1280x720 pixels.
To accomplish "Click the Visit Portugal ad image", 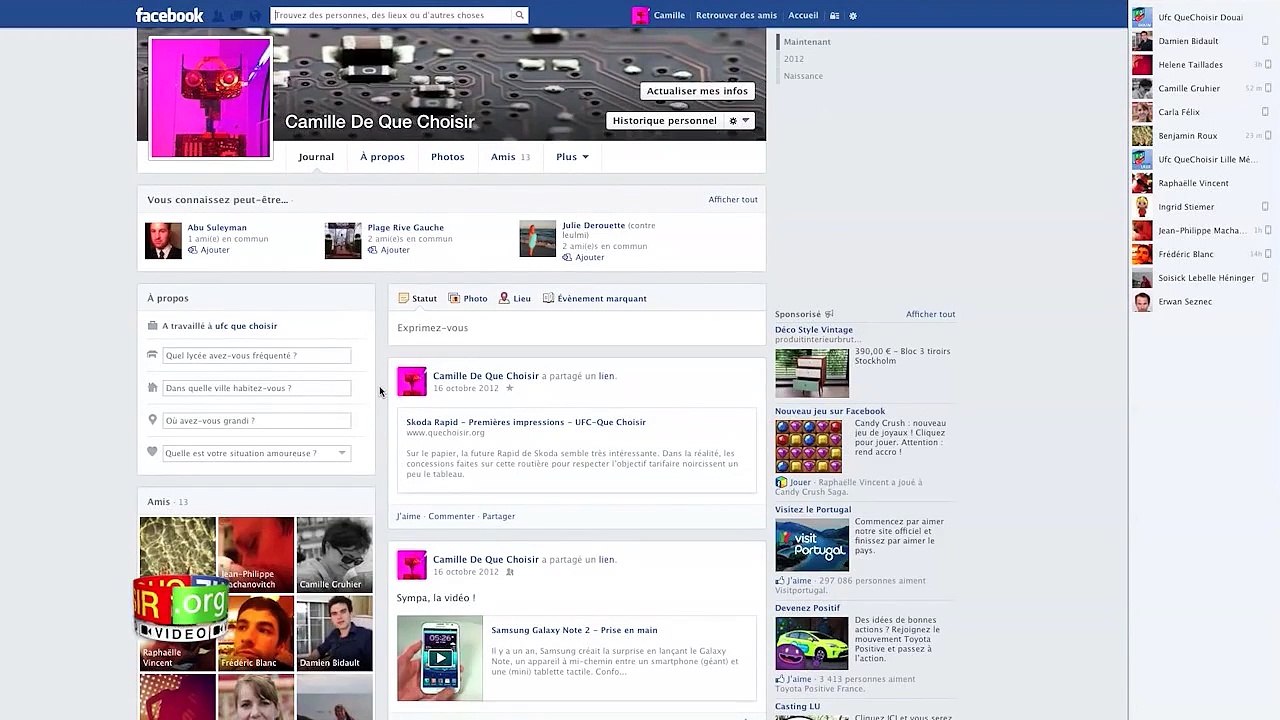I will (812, 545).
